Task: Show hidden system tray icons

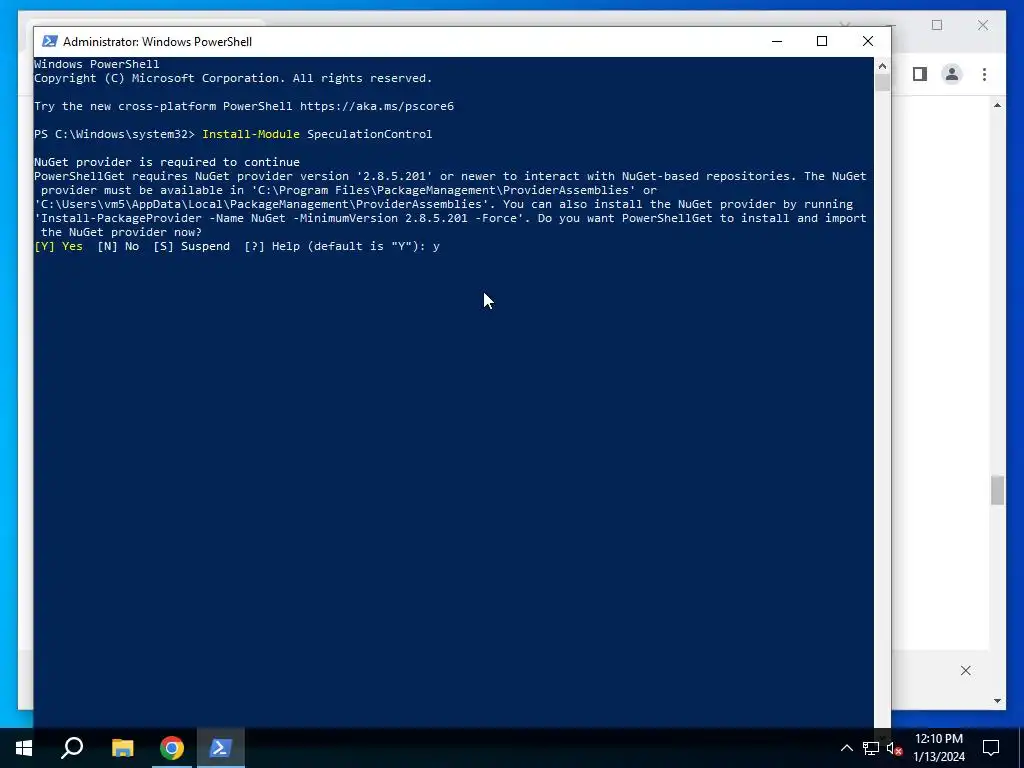Action: tap(846, 748)
